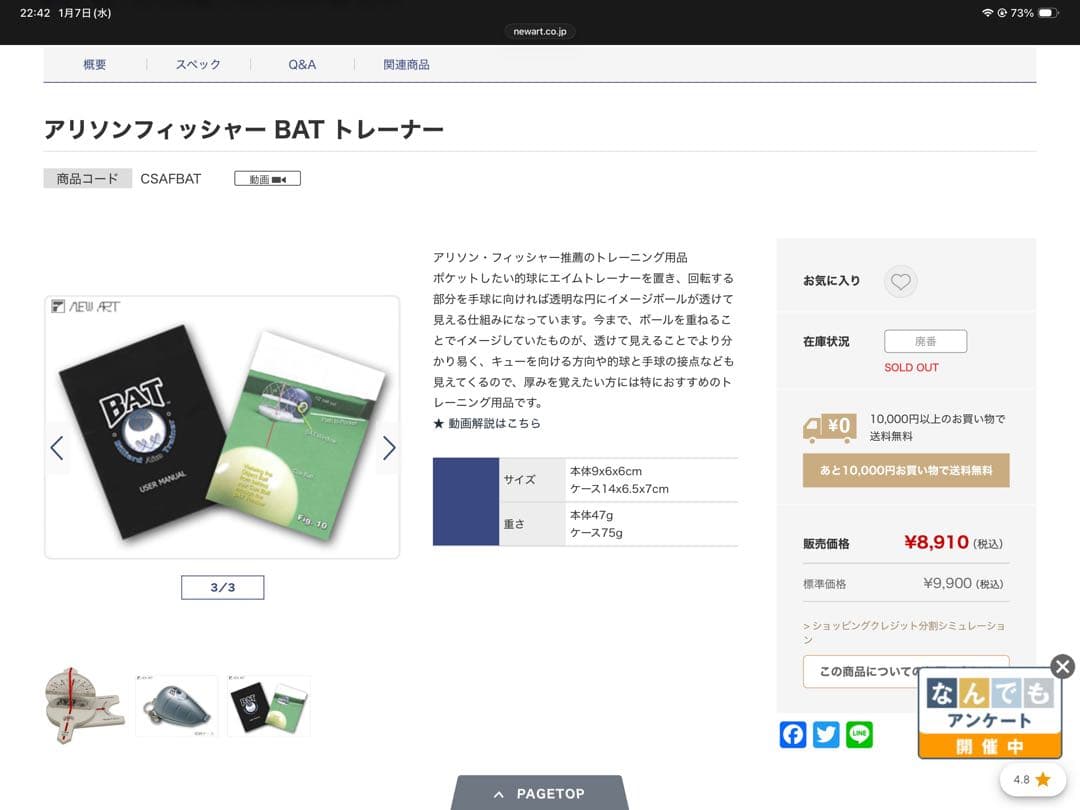This screenshot has width=1080, height=810.
Task: Select the grey case thumbnail
Action: point(176,706)
